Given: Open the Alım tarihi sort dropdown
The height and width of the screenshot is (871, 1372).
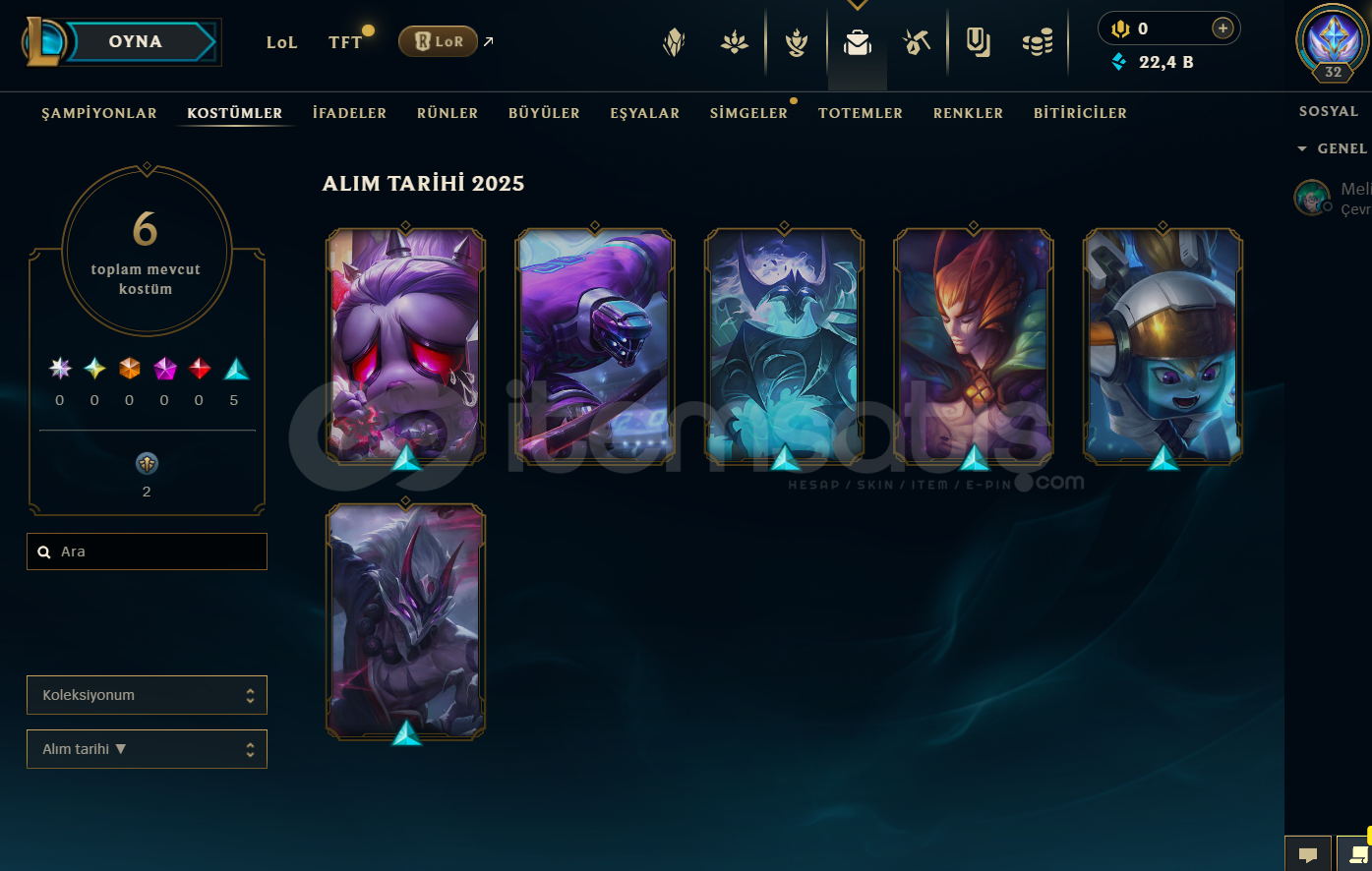Looking at the screenshot, I should (147, 749).
